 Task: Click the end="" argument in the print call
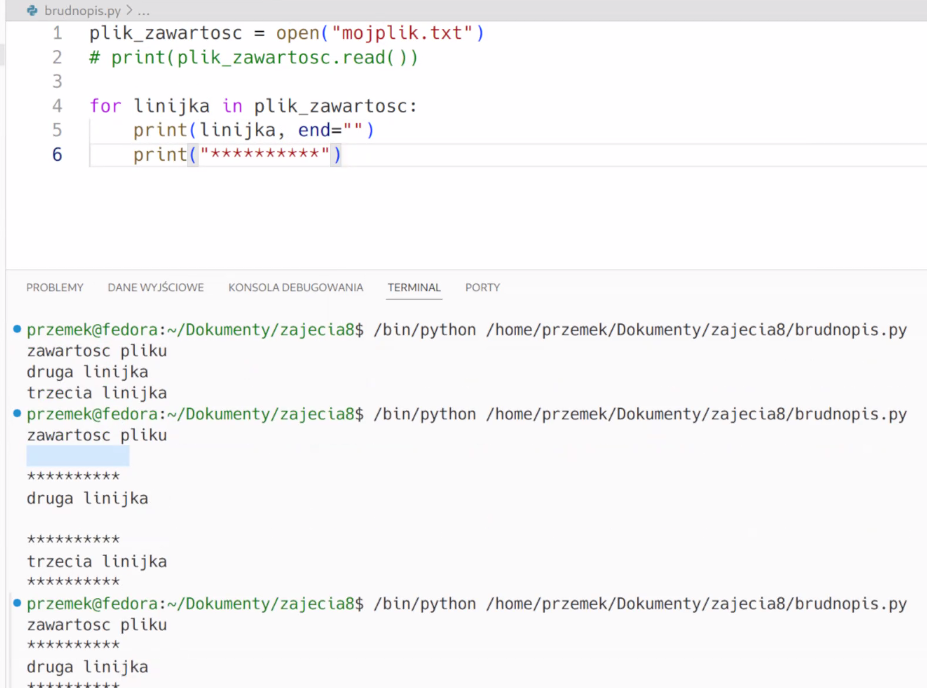330,130
